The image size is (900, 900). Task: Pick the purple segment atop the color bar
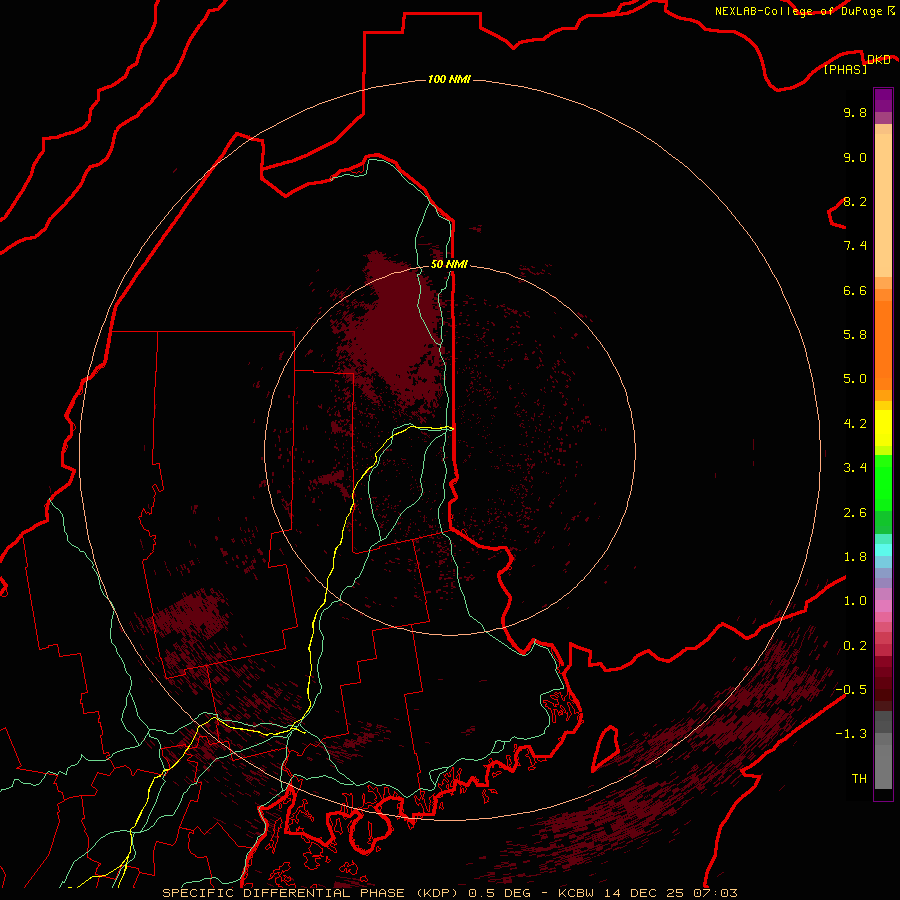(883, 100)
